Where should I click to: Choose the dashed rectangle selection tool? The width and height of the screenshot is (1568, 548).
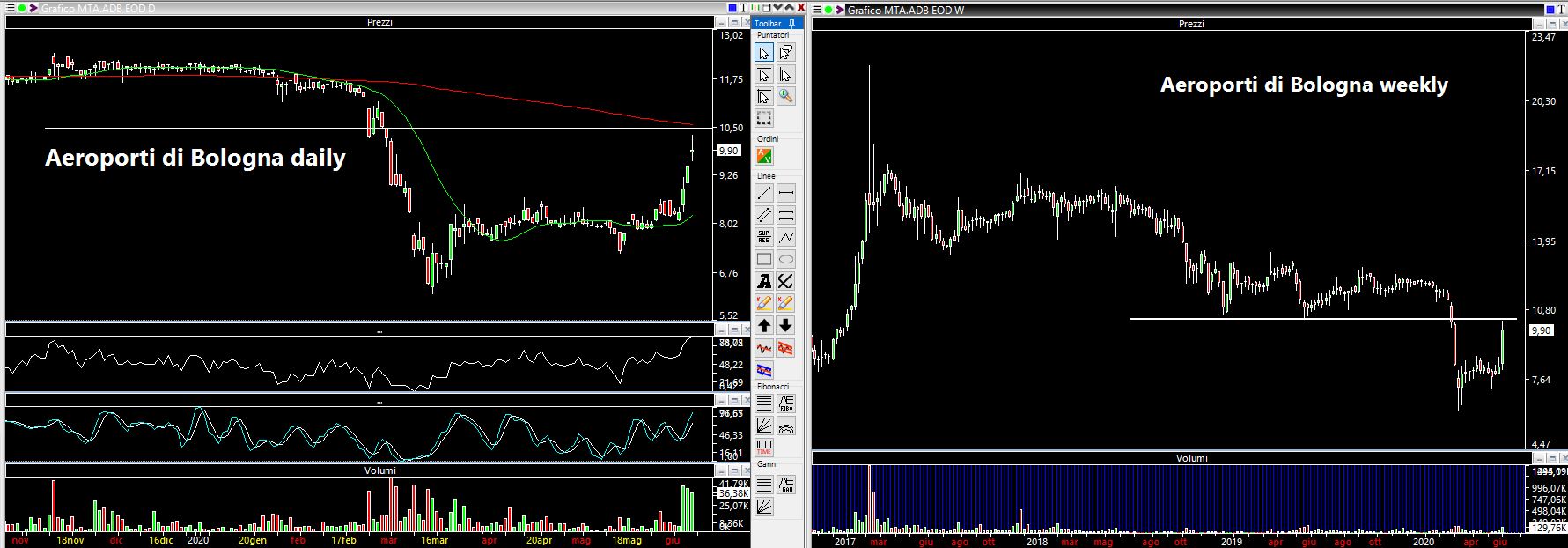(764, 118)
